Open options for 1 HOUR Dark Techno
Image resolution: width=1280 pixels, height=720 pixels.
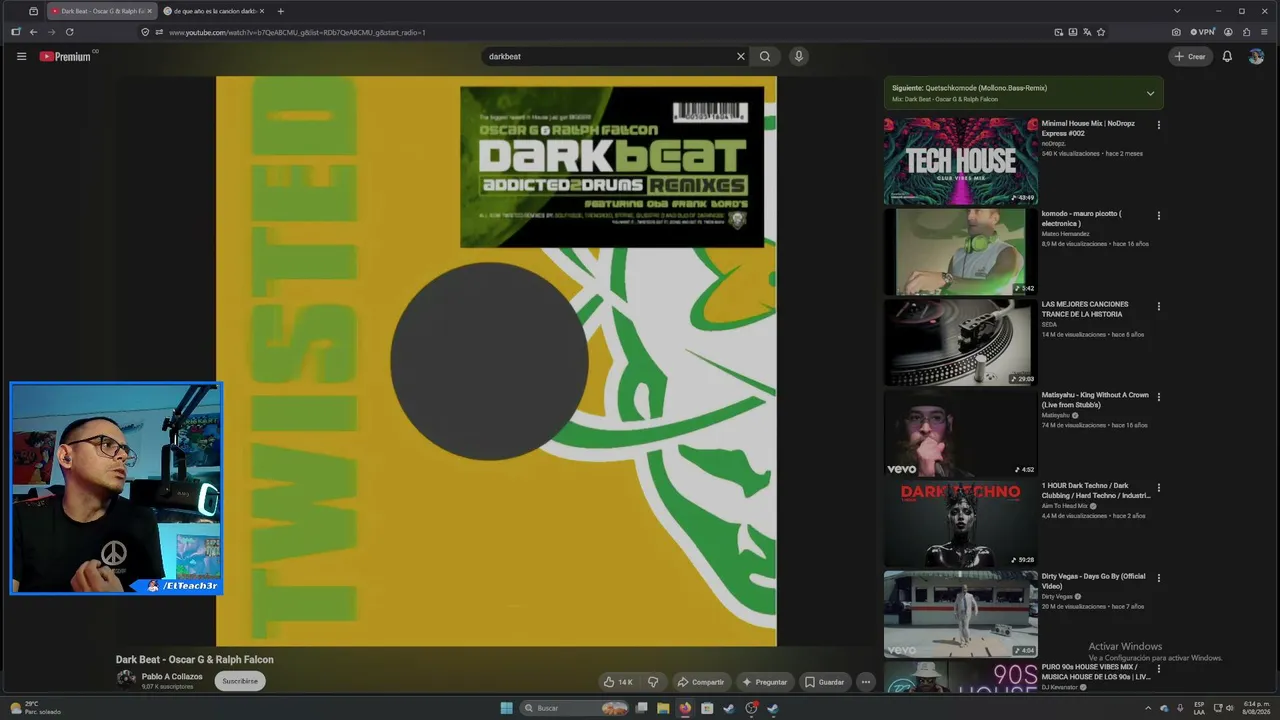(x=1159, y=487)
